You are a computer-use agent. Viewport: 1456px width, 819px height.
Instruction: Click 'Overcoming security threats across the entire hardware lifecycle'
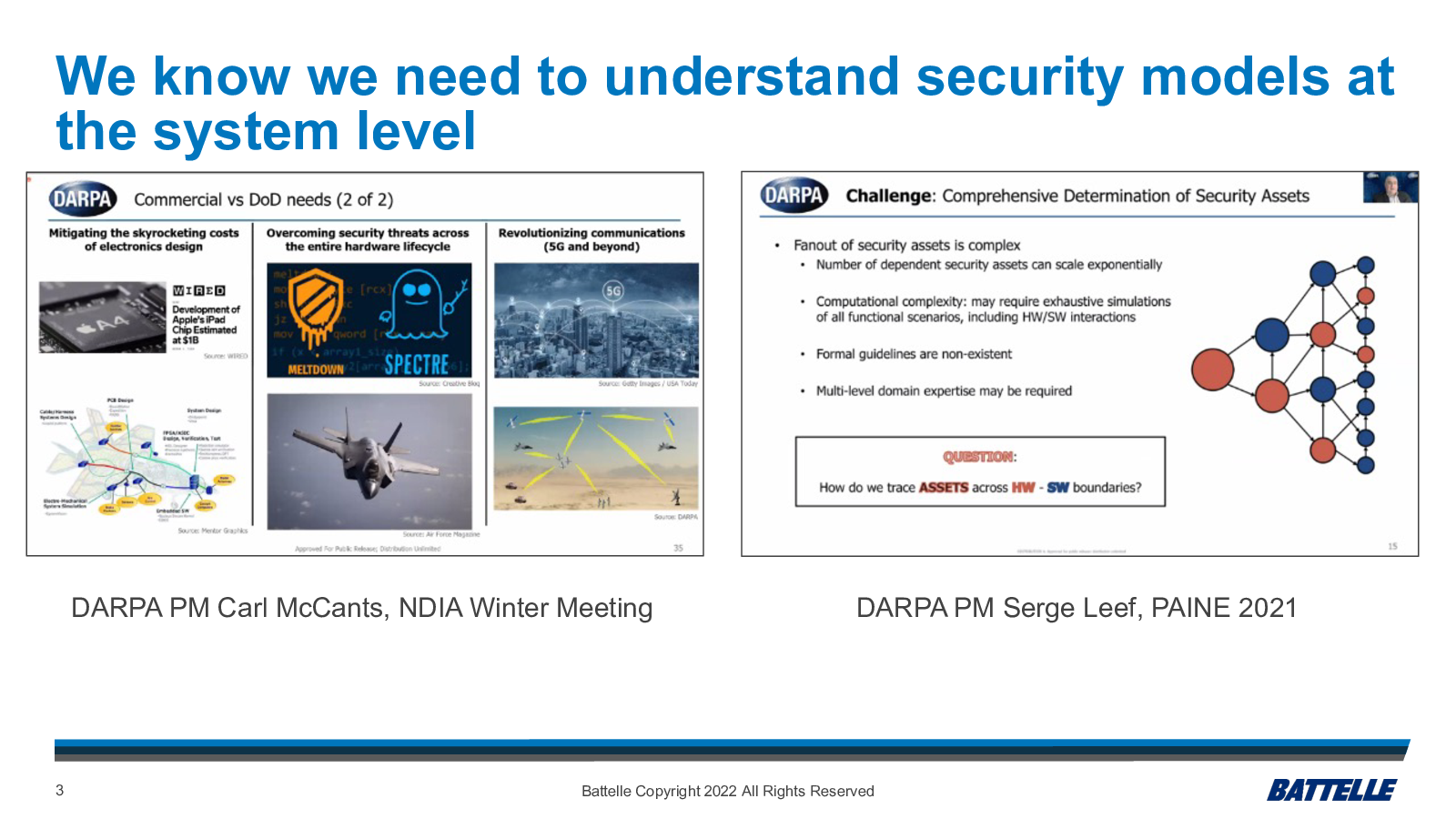point(368,239)
